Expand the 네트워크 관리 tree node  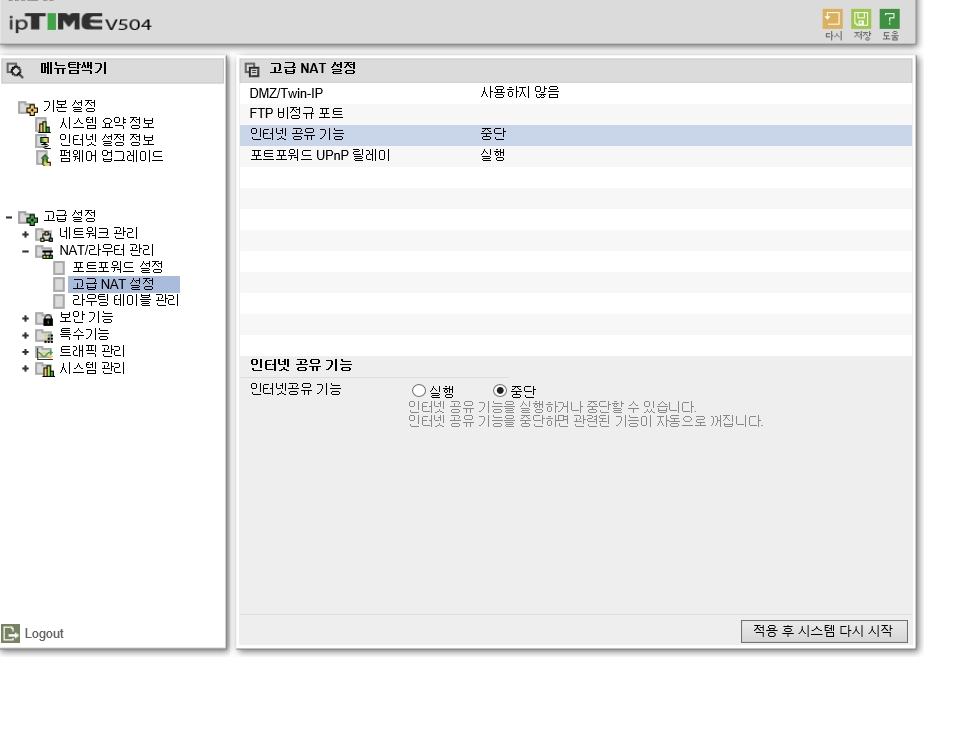[x=25, y=235]
